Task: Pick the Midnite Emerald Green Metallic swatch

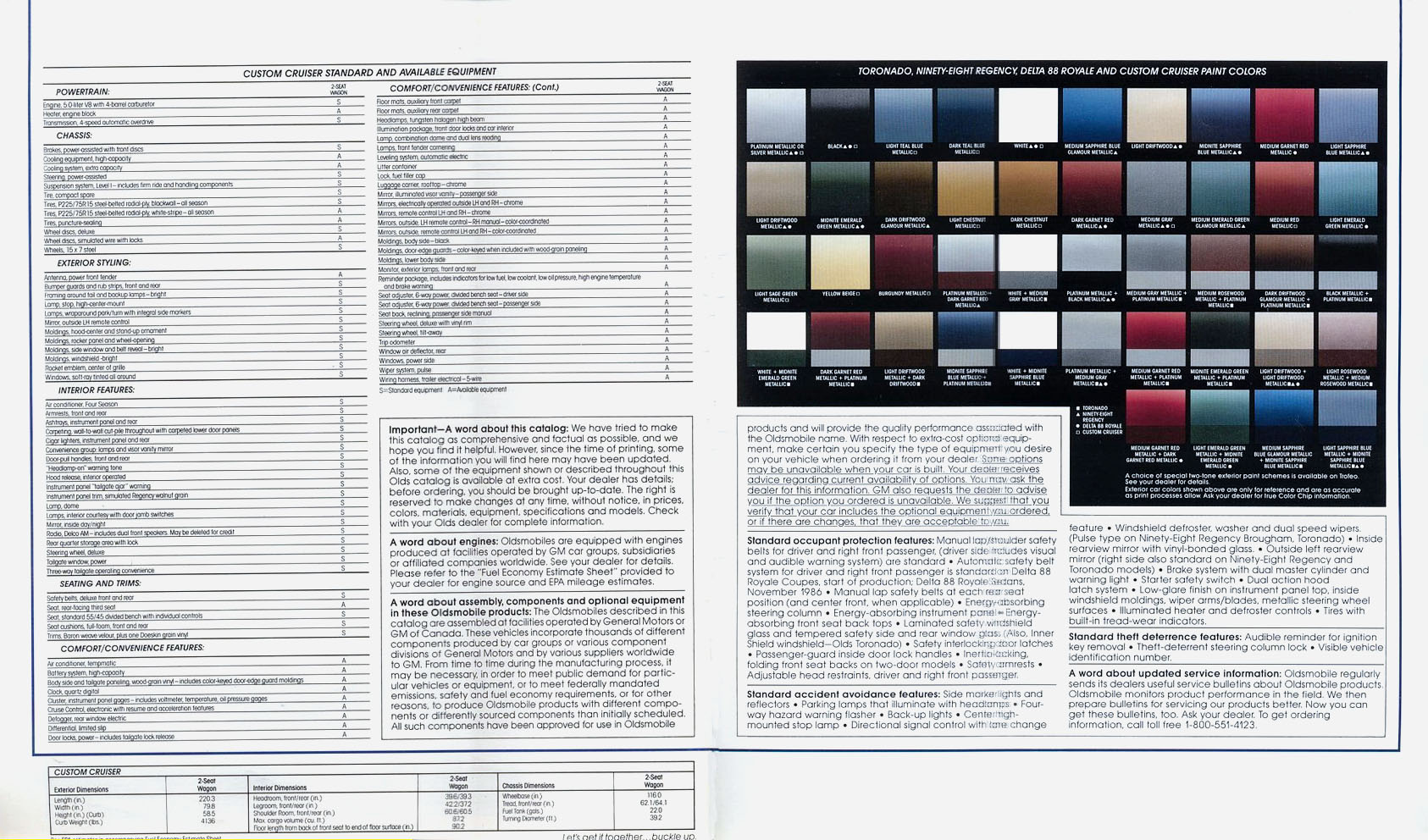Action: (x=839, y=190)
